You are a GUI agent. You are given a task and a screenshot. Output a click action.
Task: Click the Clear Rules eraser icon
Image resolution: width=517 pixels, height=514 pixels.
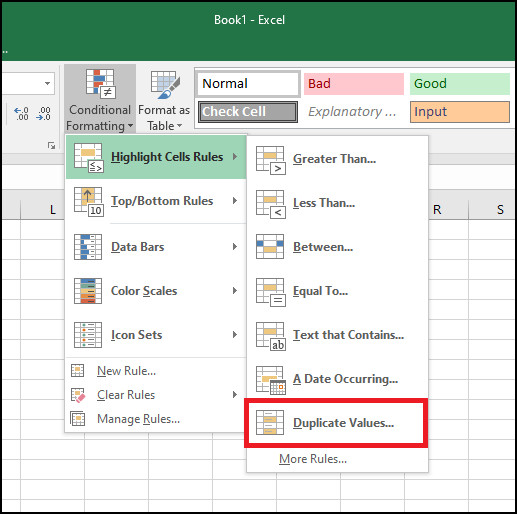[78, 395]
